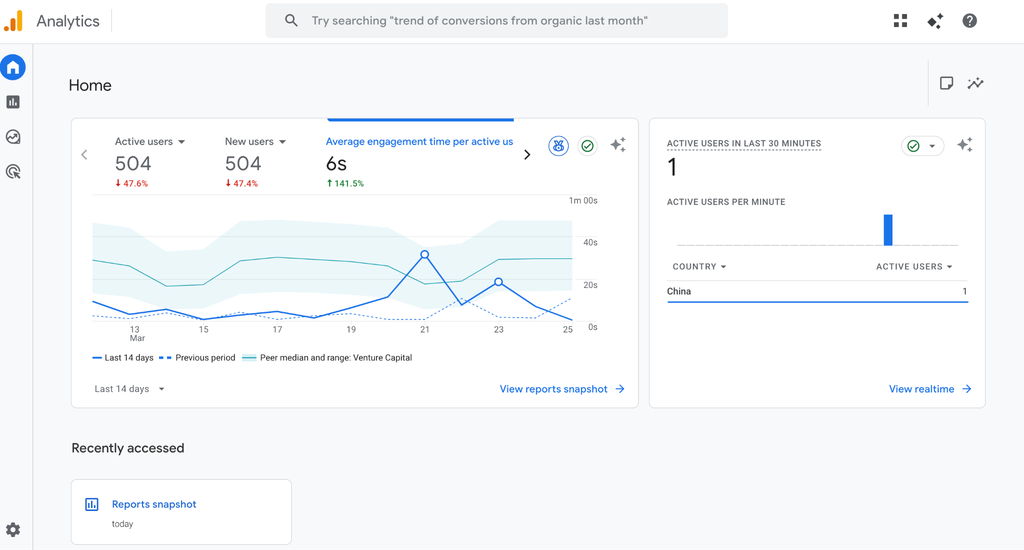Click the ACTIVE USERS IN LAST 30 MINUTES label
Screen dimensions: 1024x550
744,144
